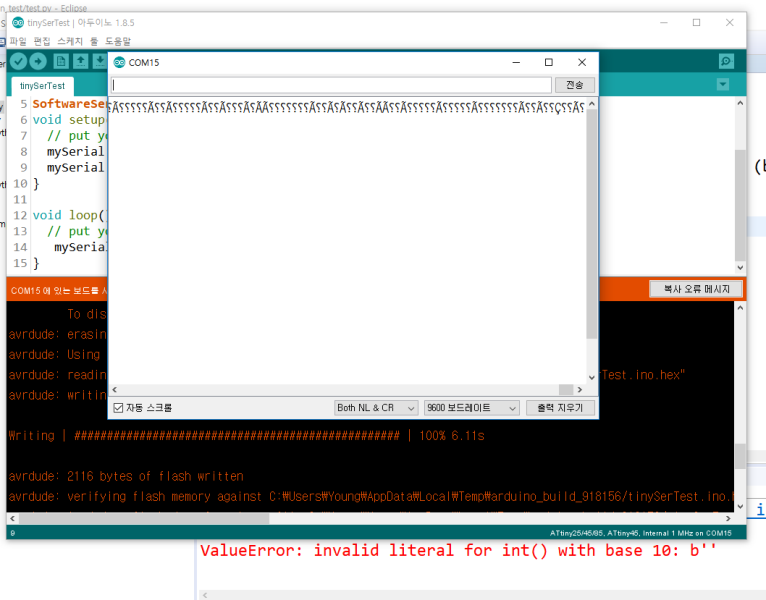Open the 파일 menu
Viewport: 766px width, 600px height.
click(x=18, y=42)
